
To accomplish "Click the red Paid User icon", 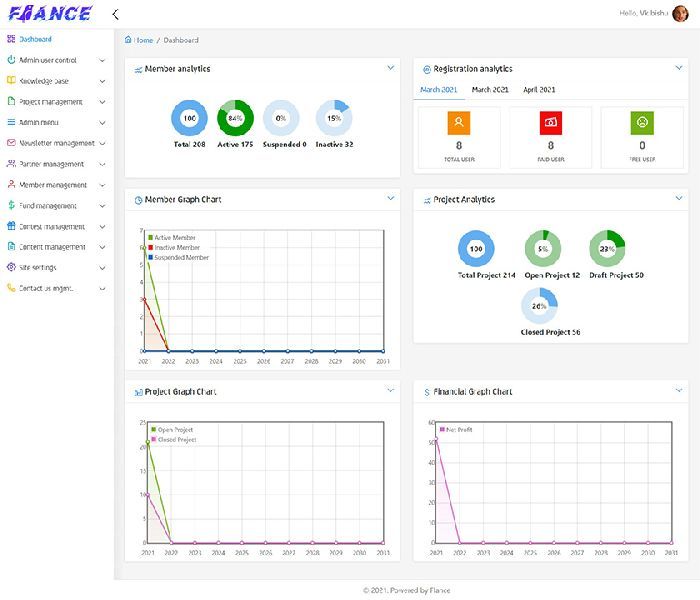I will coord(550,122).
